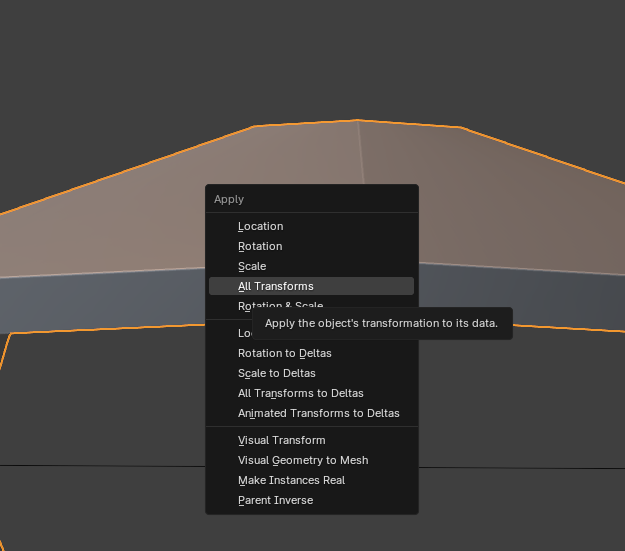Choose Animated Transforms to Deltas
The height and width of the screenshot is (551, 625).
pos(318,413)
